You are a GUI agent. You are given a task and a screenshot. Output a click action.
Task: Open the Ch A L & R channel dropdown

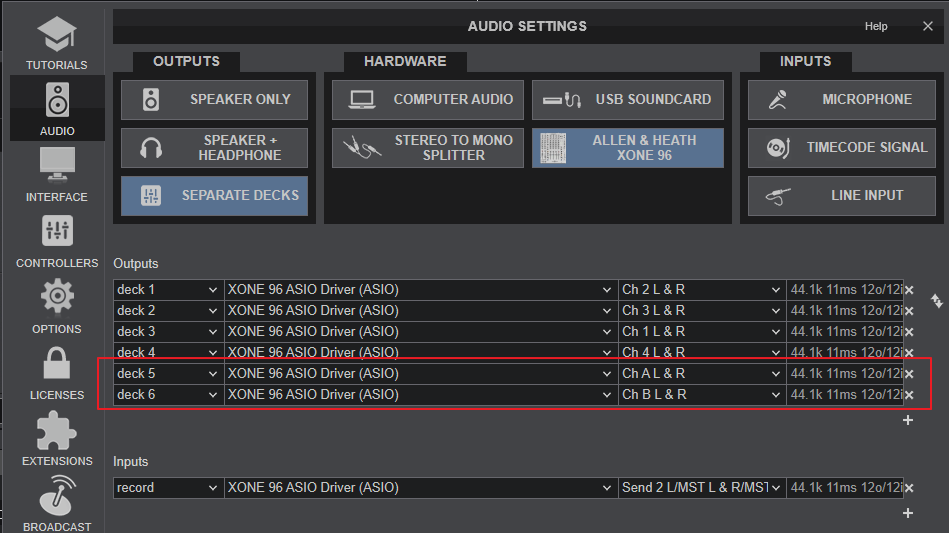pyautogui.click(x=701, y=374)
